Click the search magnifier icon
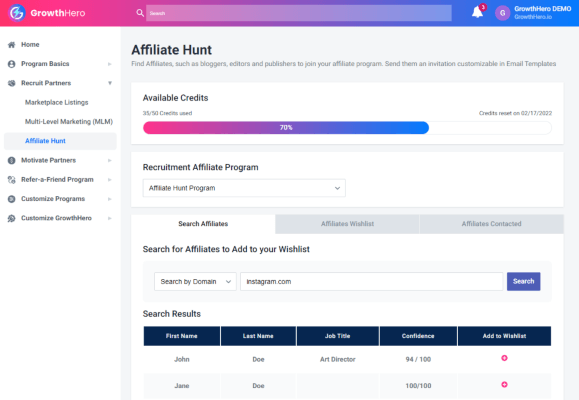 (x=140, y=13)
